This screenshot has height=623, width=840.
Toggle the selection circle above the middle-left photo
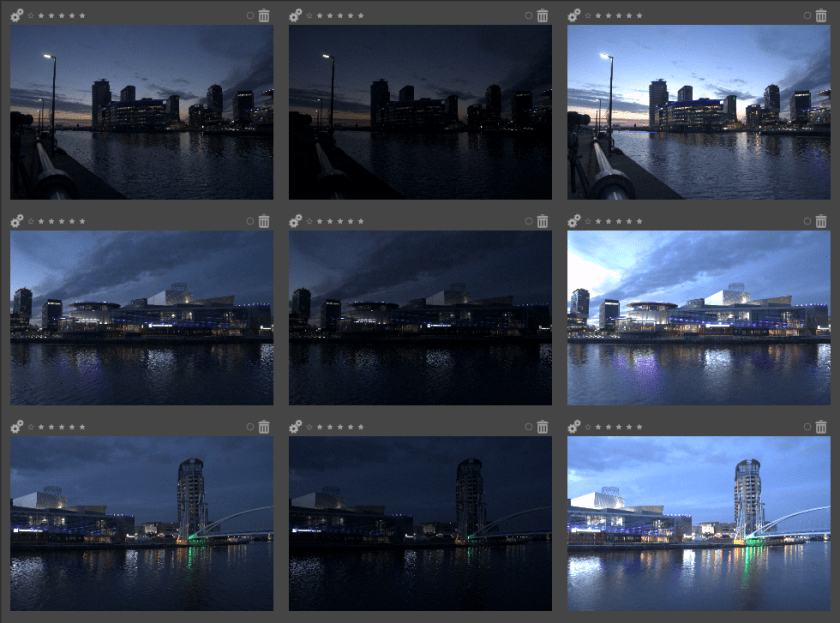pyautogui.click(x=250, y=220)
